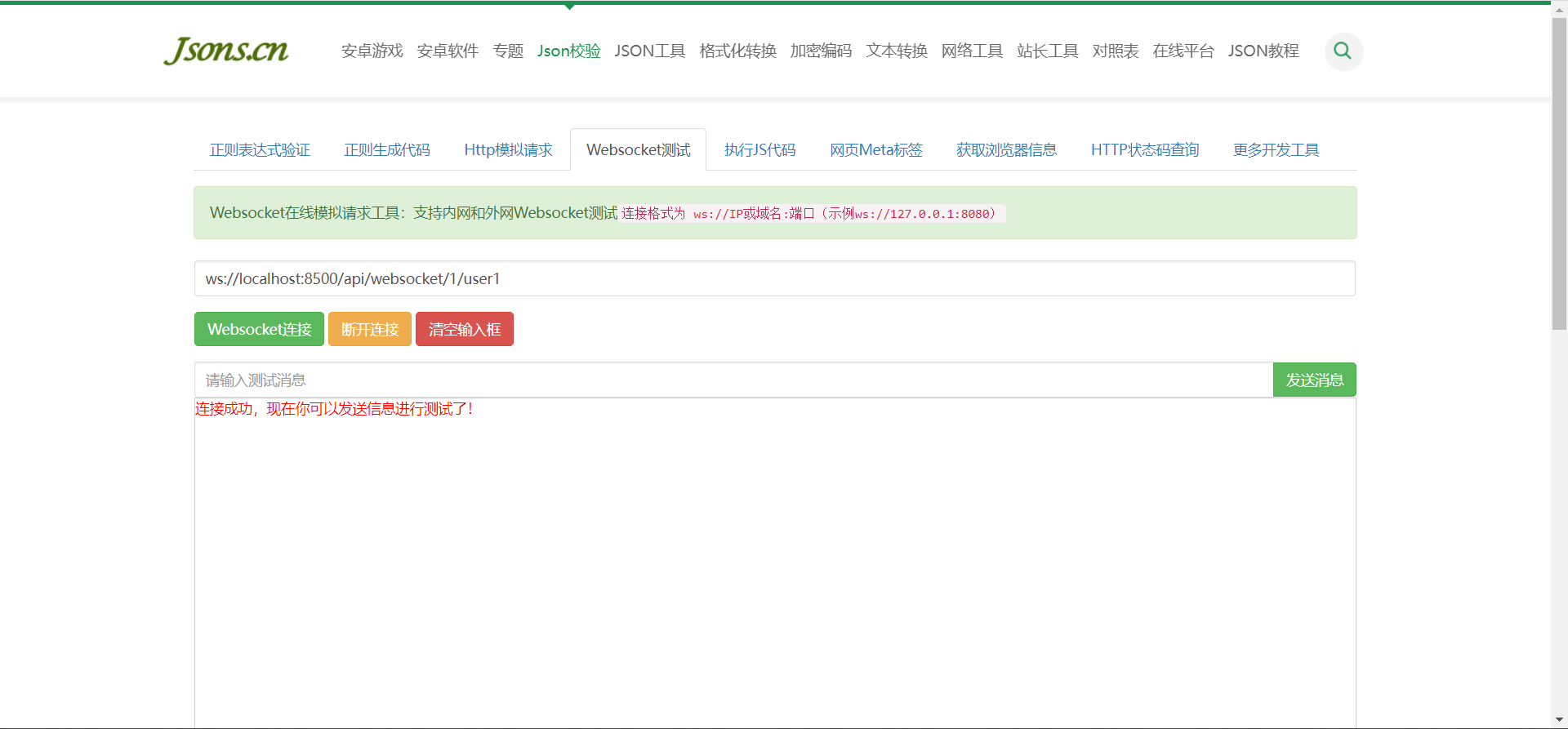1568x729 pixels.
Task: Send the message with 发送消息 button
Action: [1315, 380]
